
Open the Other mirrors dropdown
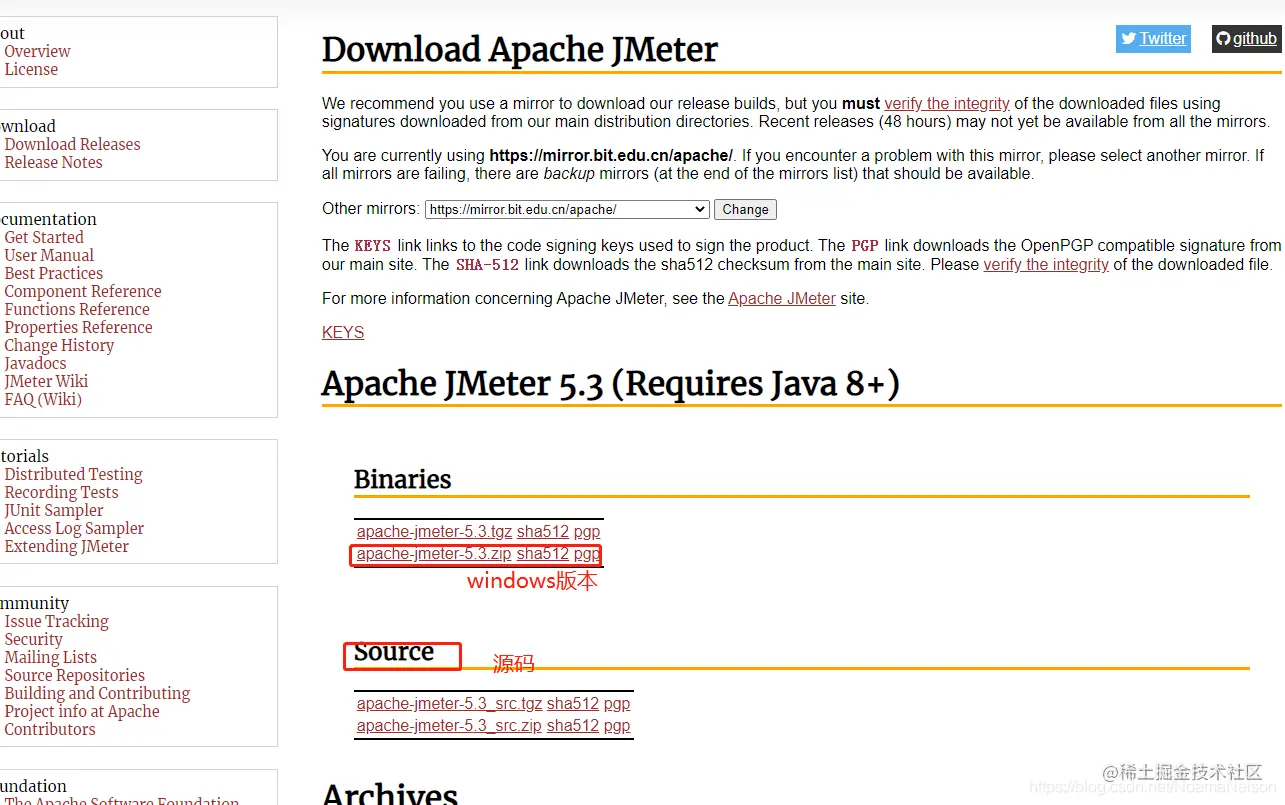567,209
